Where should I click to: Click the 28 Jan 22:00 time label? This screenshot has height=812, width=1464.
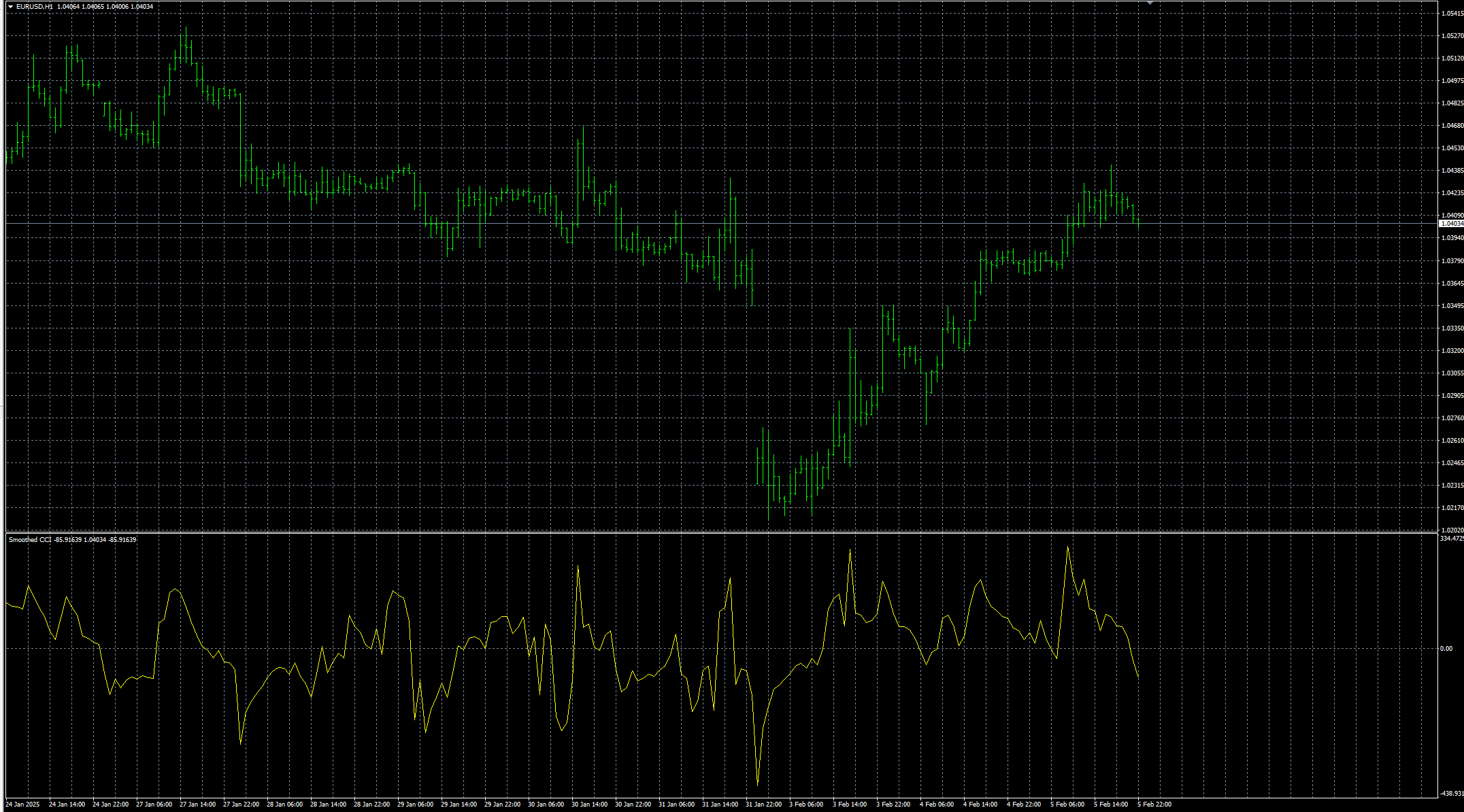click(372, 805)
